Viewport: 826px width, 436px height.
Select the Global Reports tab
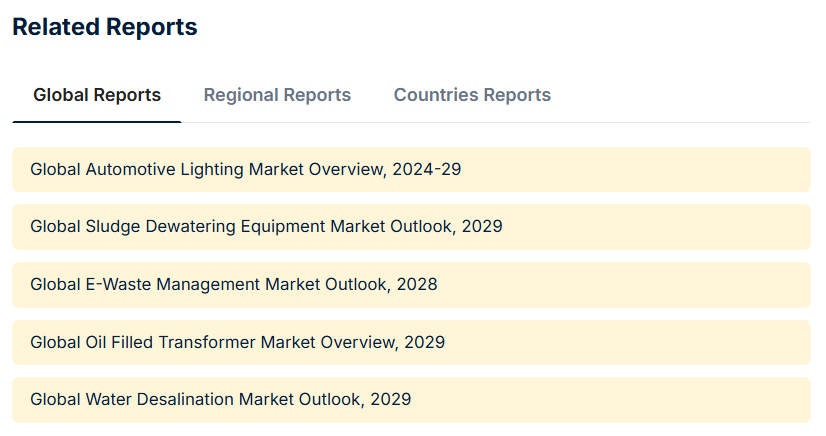click(97, 95)
